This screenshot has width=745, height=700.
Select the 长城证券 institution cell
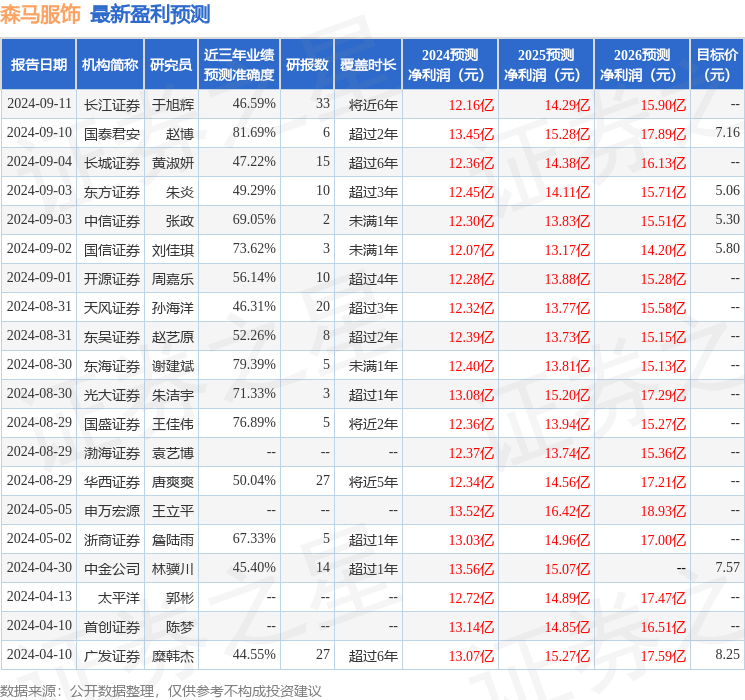[x=112, y=163]
